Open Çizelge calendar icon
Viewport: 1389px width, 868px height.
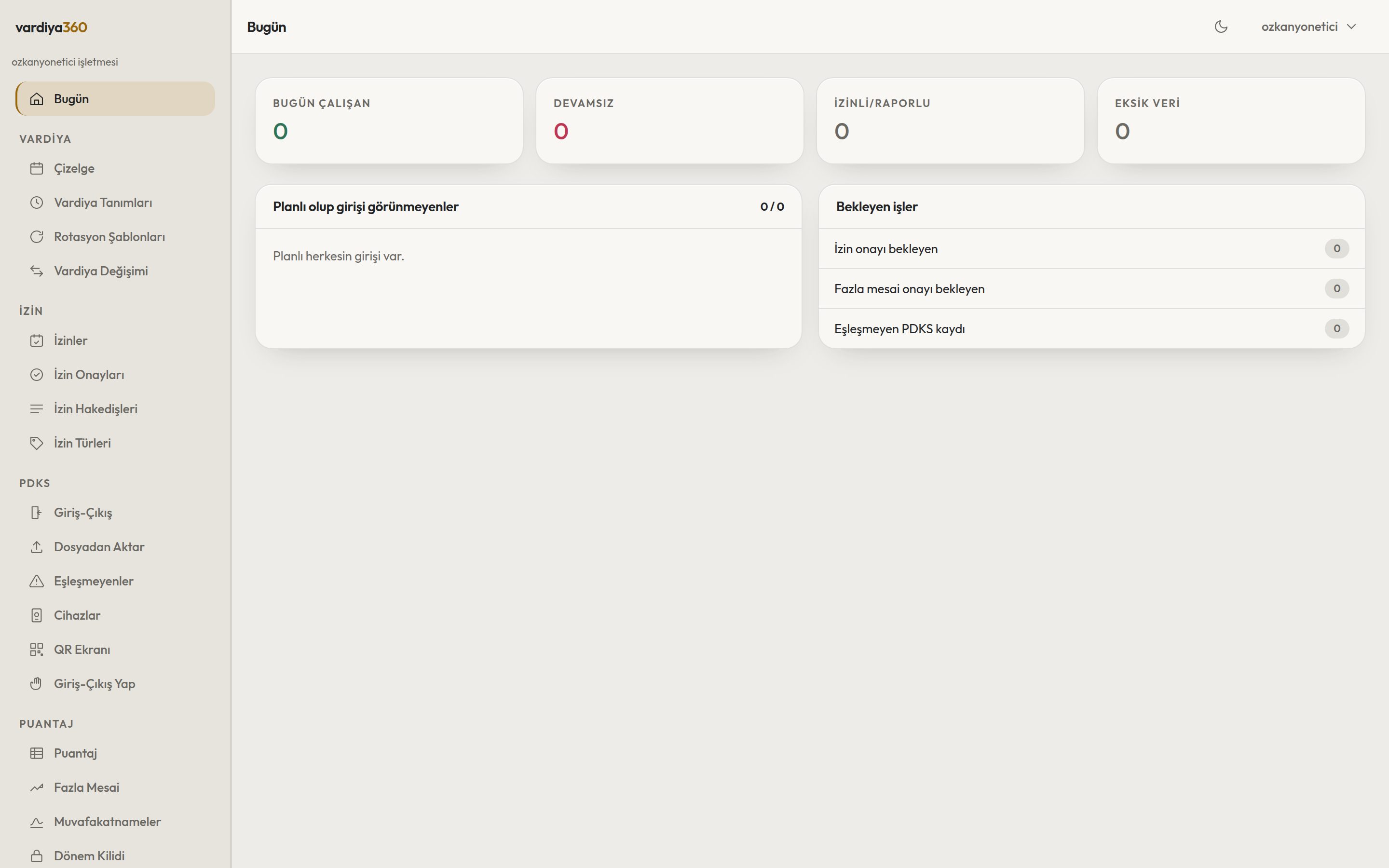coord(37,168)
